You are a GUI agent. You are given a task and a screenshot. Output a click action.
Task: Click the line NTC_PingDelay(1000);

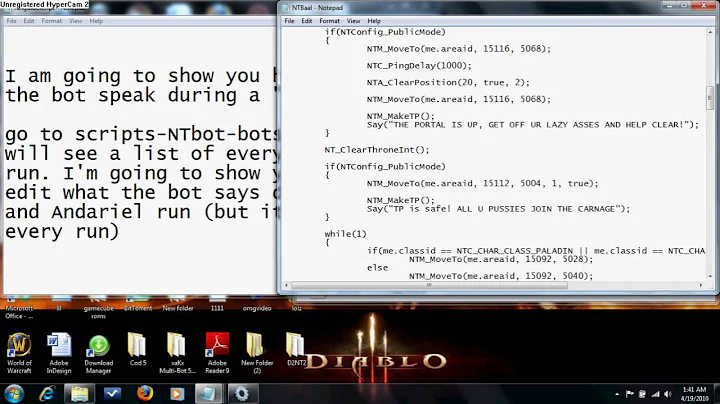tap(419, 66)
